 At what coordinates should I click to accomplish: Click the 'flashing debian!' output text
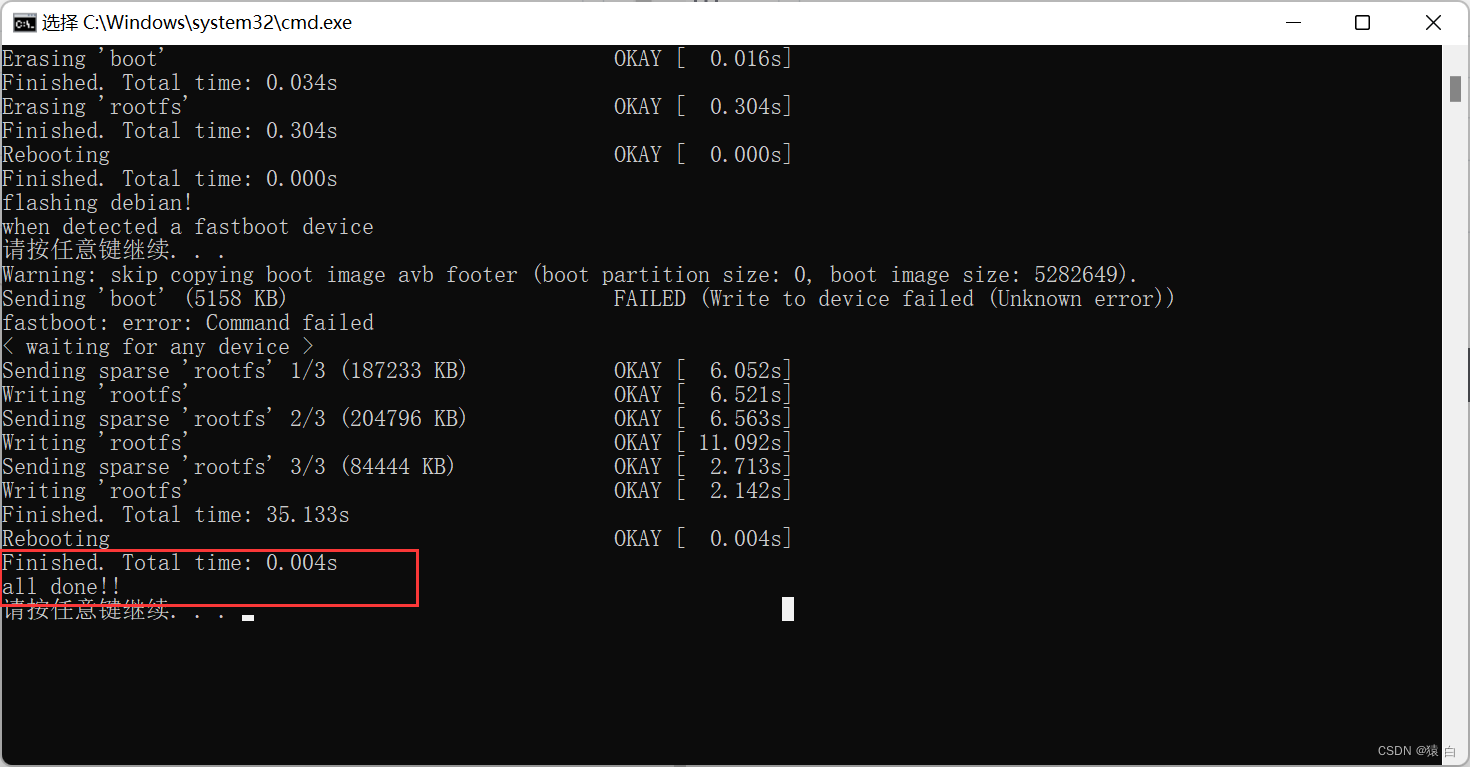[97, 203]
